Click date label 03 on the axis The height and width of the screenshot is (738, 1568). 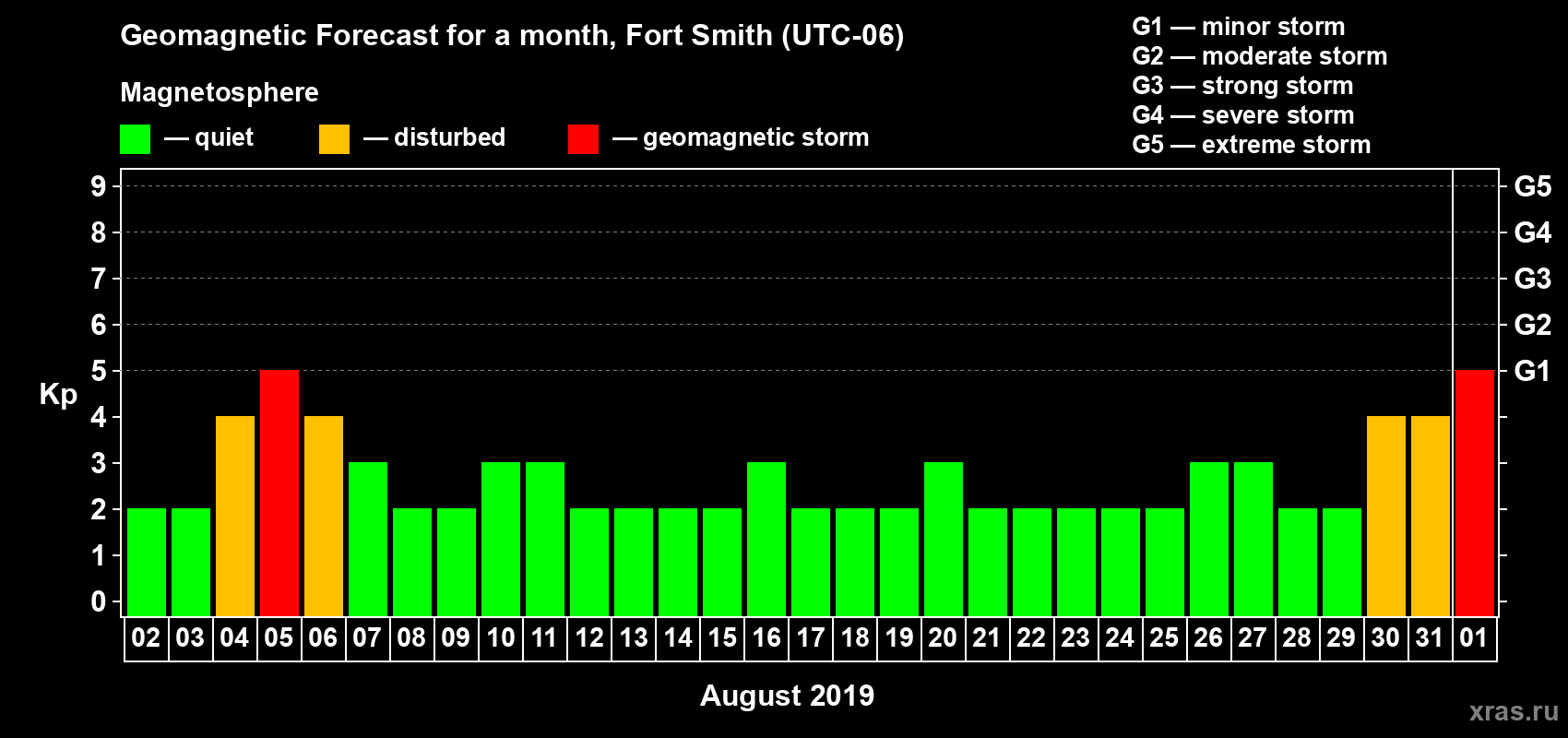coord(190,637)
